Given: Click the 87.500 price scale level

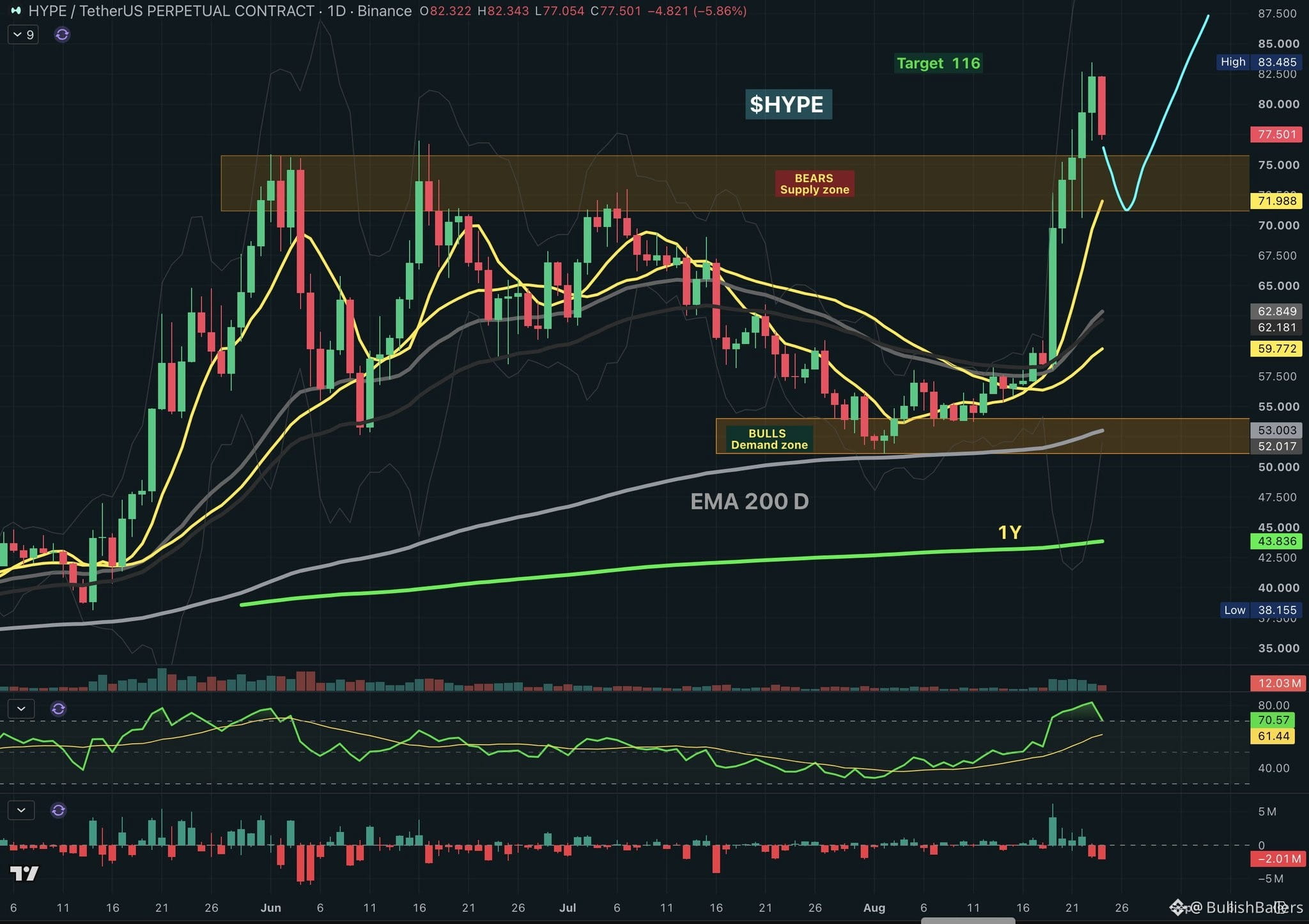Looking at the screenshot, I should click(1278, 13).
